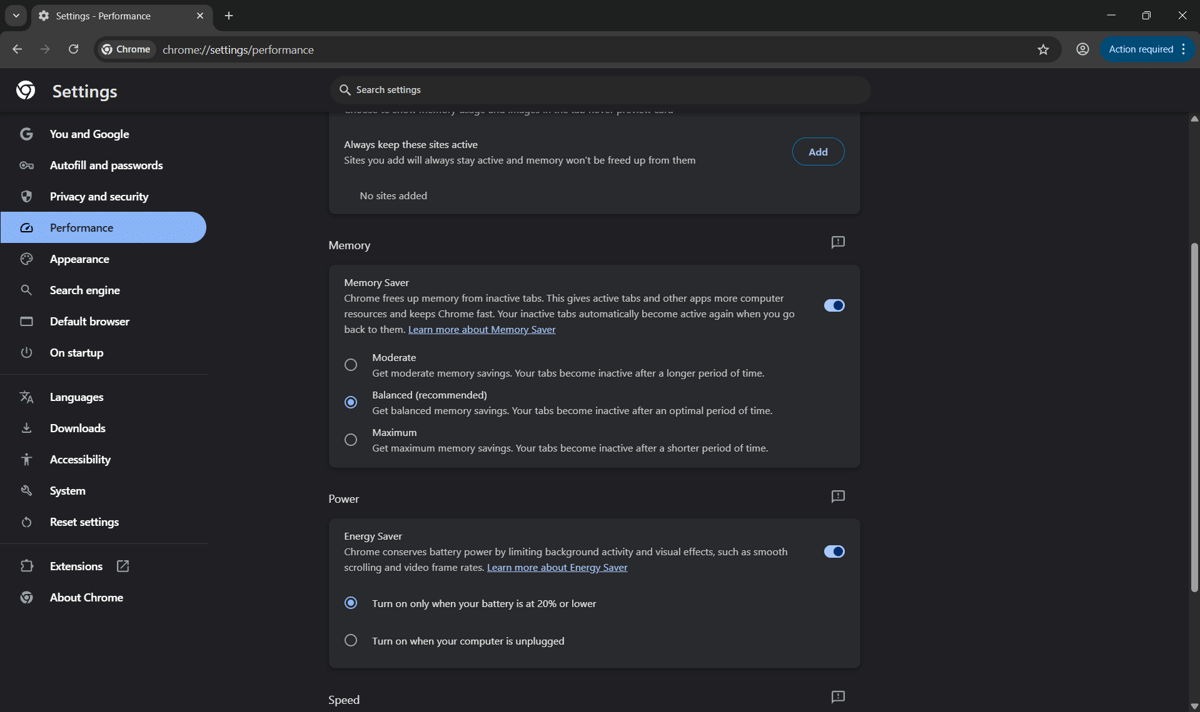Open Privacy and security settings
The width and height of the screenshot is (1200, 712).
pyautogui.click(x=98, y=197)
